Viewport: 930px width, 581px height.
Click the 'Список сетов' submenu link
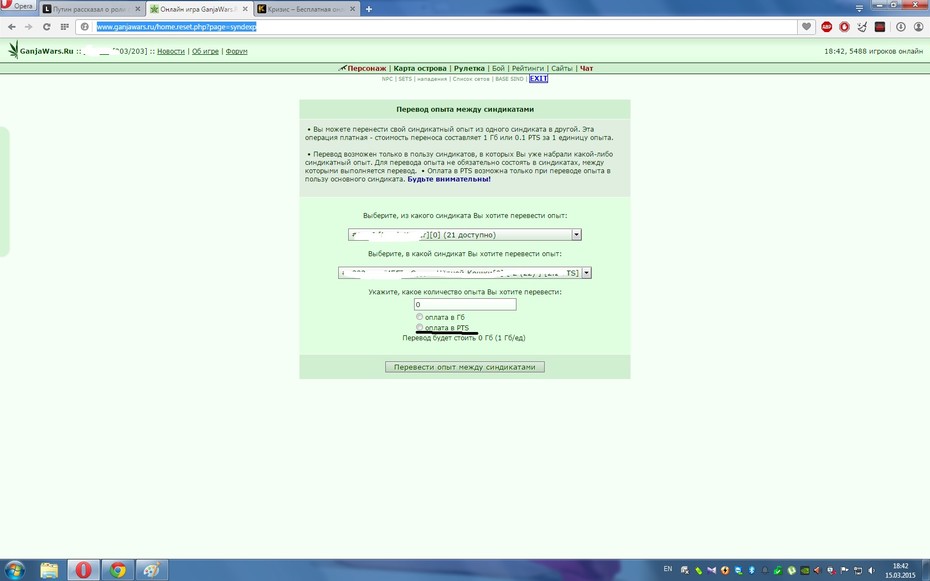[x=471, y=79]
